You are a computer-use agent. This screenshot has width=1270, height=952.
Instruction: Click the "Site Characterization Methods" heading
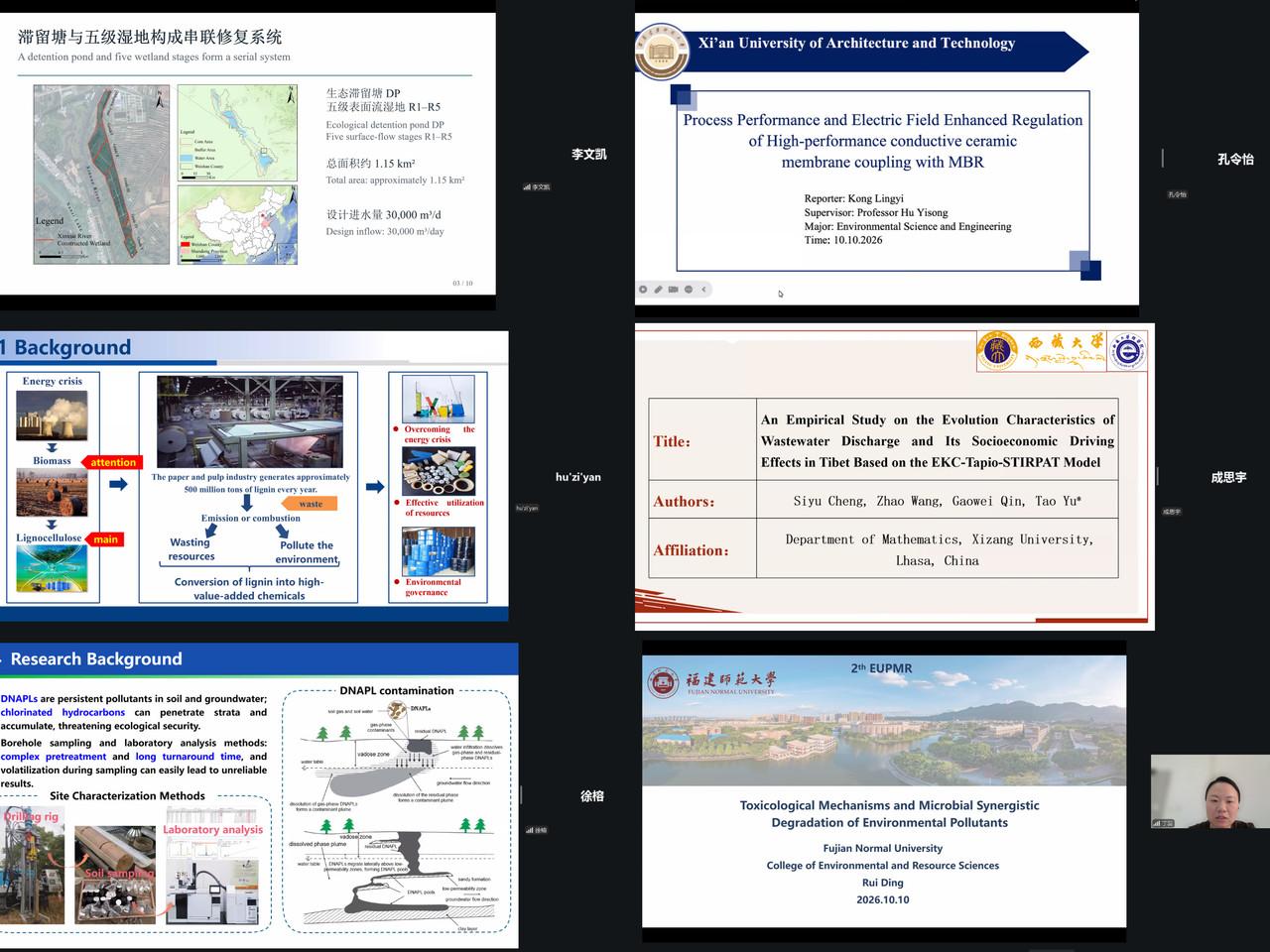pyautogui.click(x=127, y=795)
